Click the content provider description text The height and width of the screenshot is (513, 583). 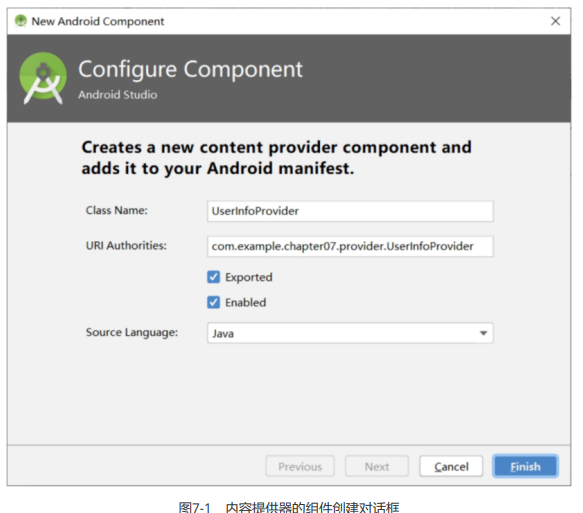coord(277,158)
